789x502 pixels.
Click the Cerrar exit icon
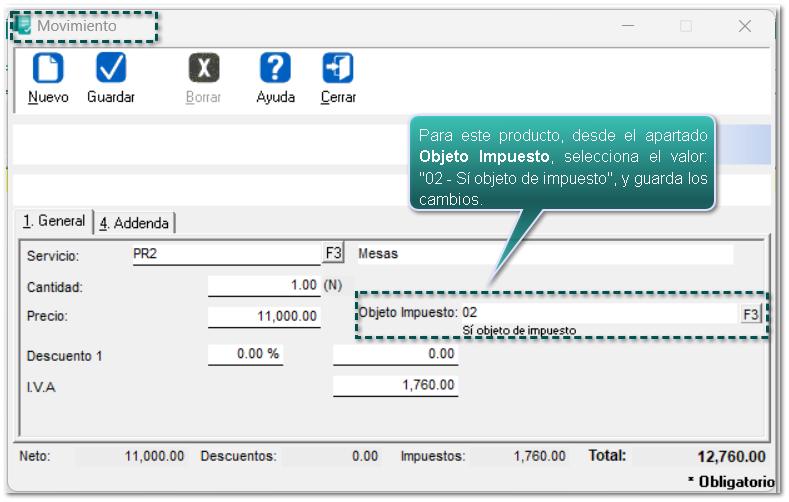point(338,67)
